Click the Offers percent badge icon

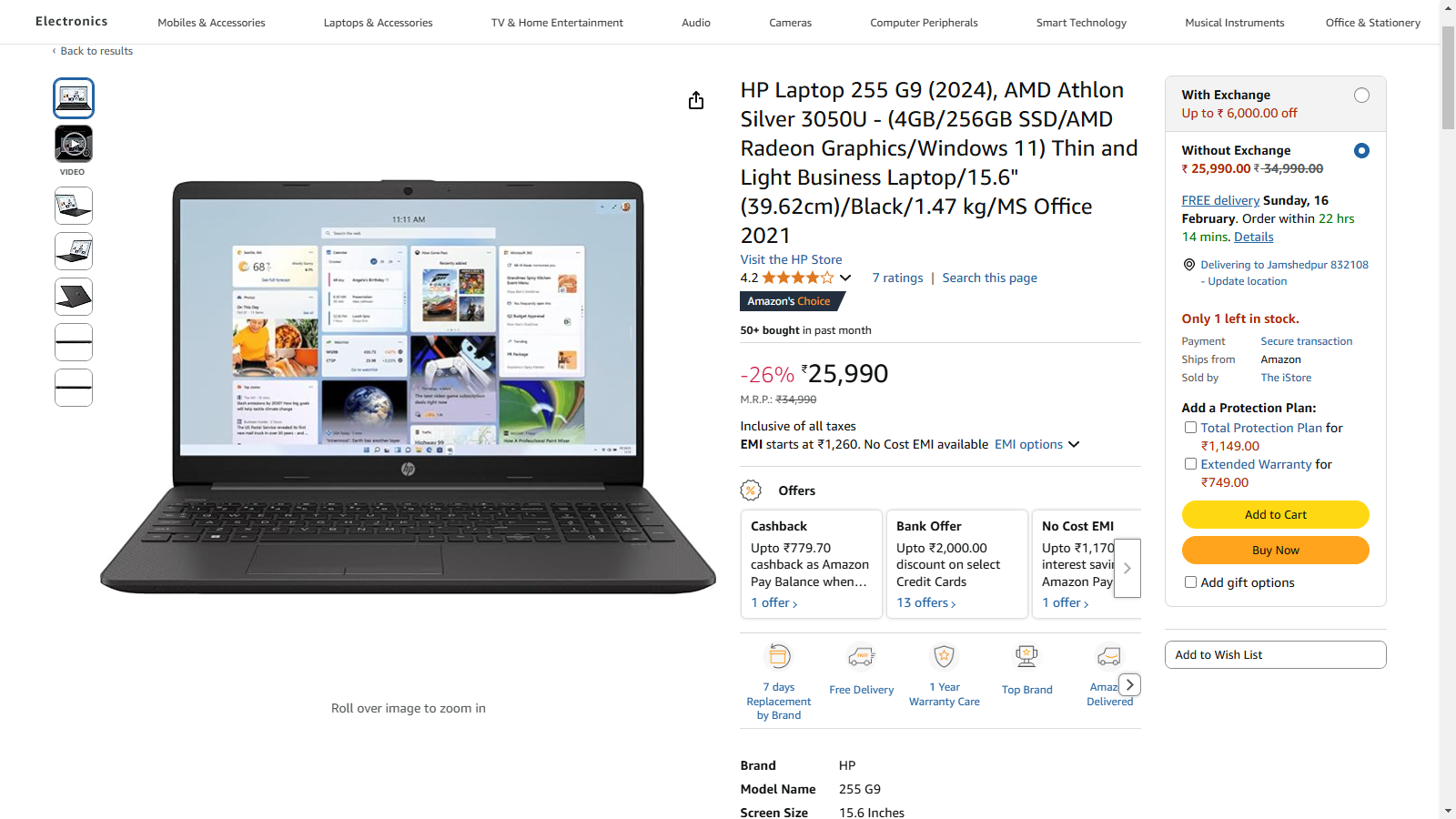tap(751, 490)
